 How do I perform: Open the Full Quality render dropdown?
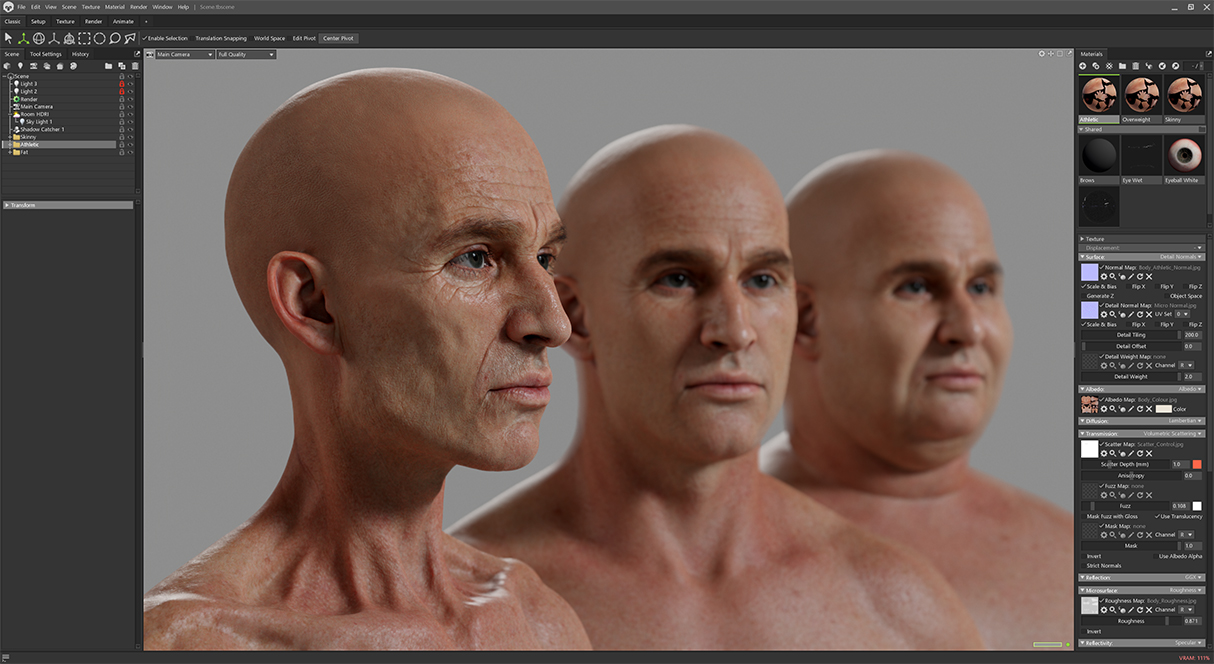click(246, 54)
